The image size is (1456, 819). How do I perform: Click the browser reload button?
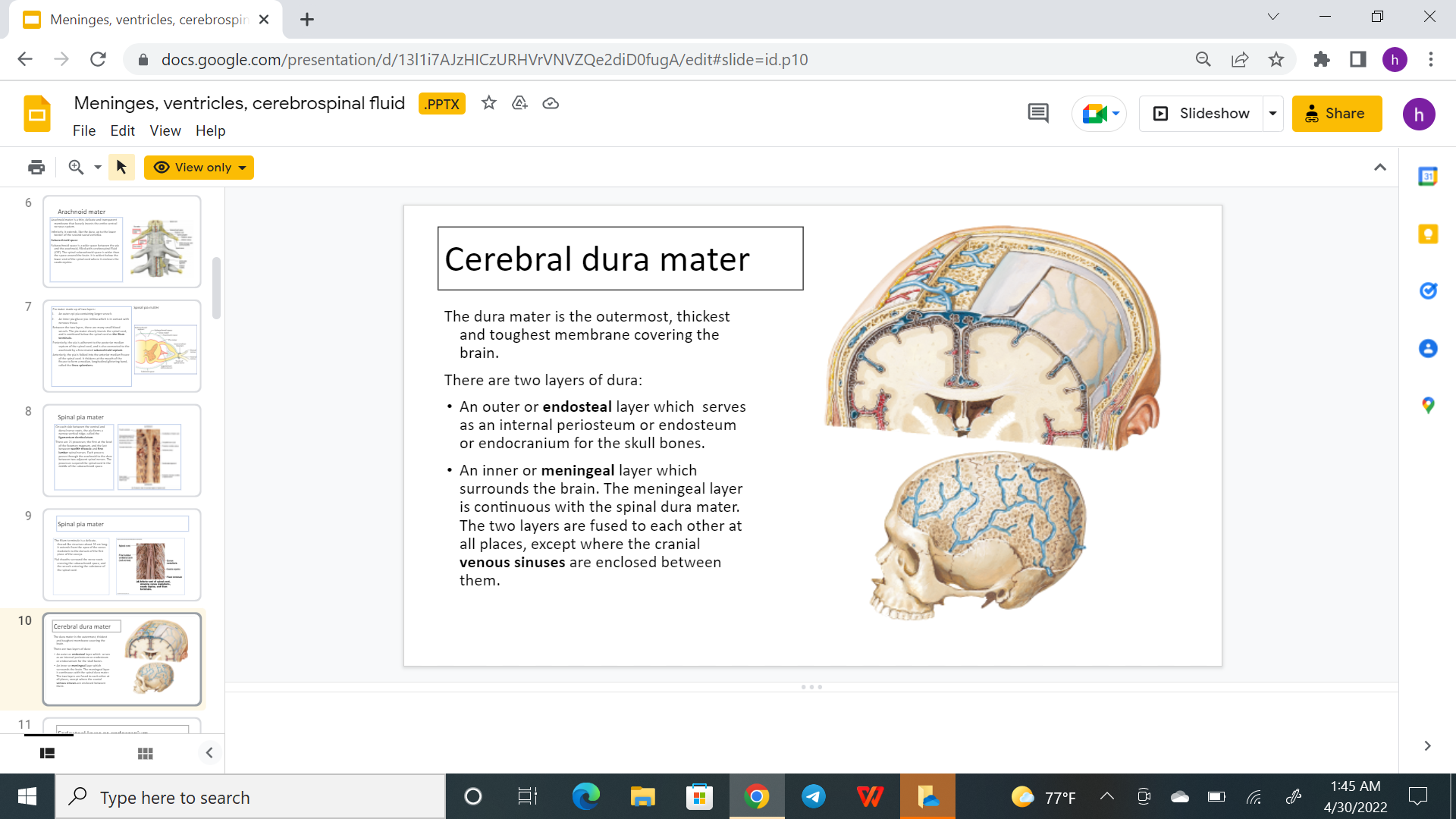point(98,59)
